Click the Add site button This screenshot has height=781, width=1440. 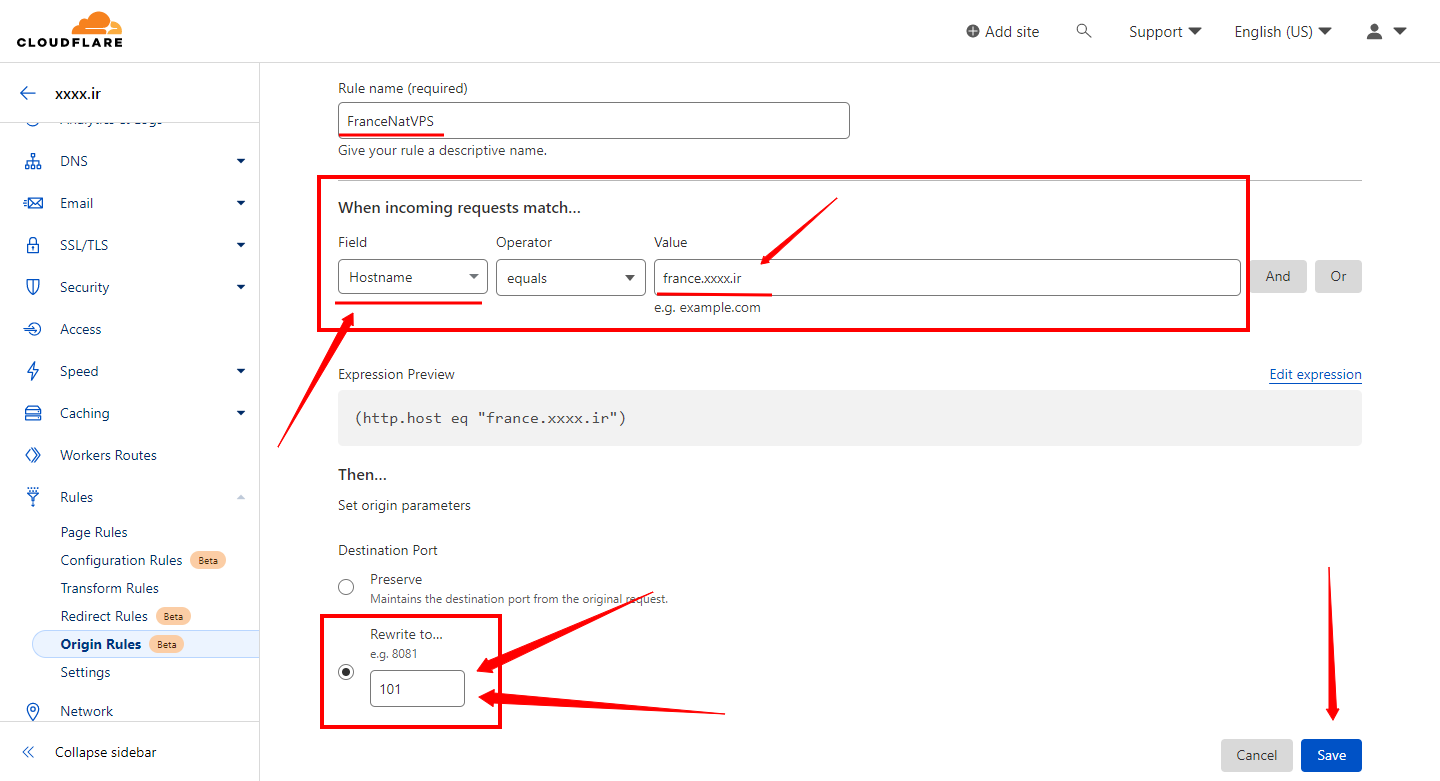(x=1002, y=31)
